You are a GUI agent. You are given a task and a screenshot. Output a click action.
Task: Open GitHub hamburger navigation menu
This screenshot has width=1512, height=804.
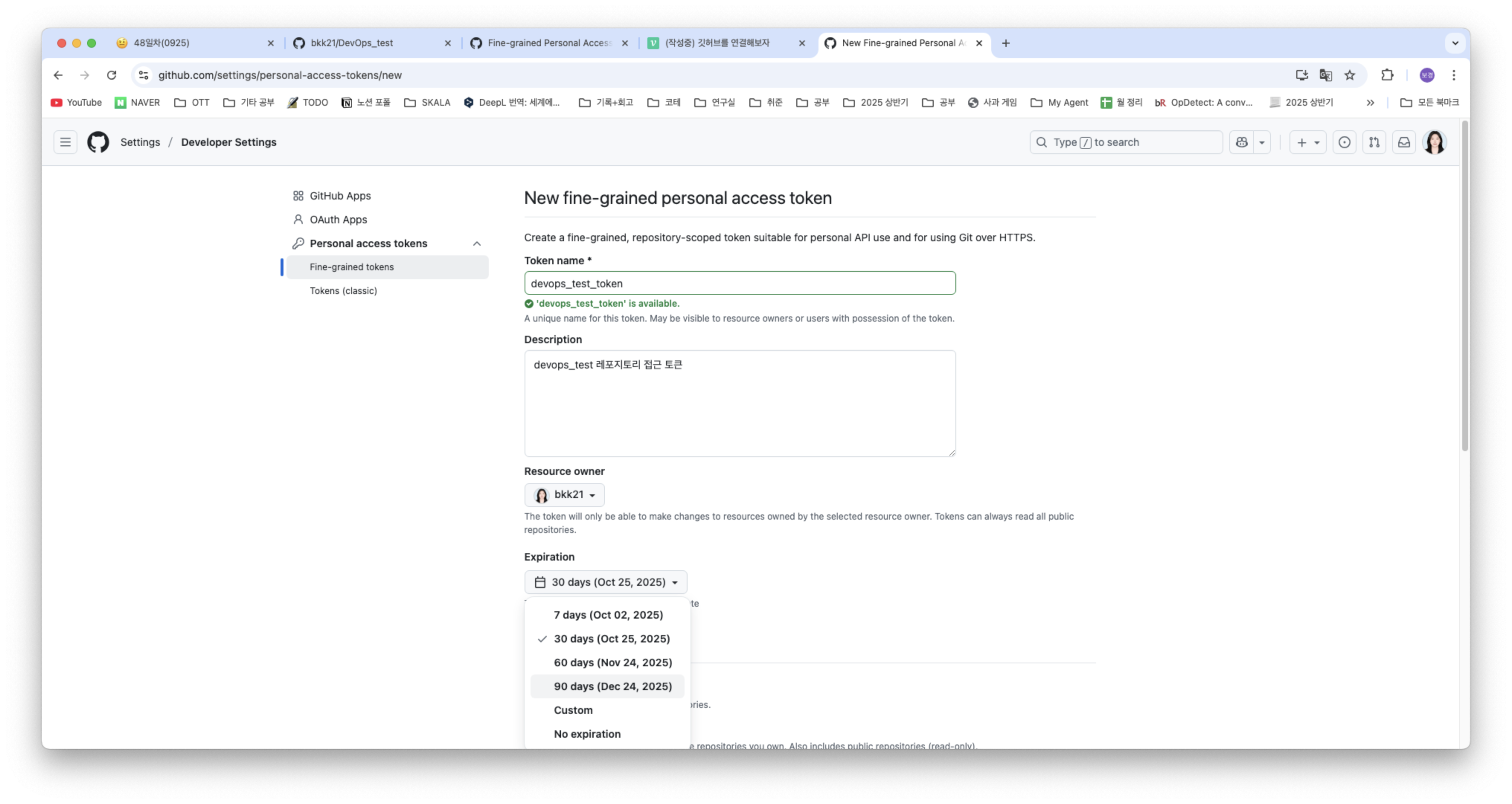(x=65, y=142)
